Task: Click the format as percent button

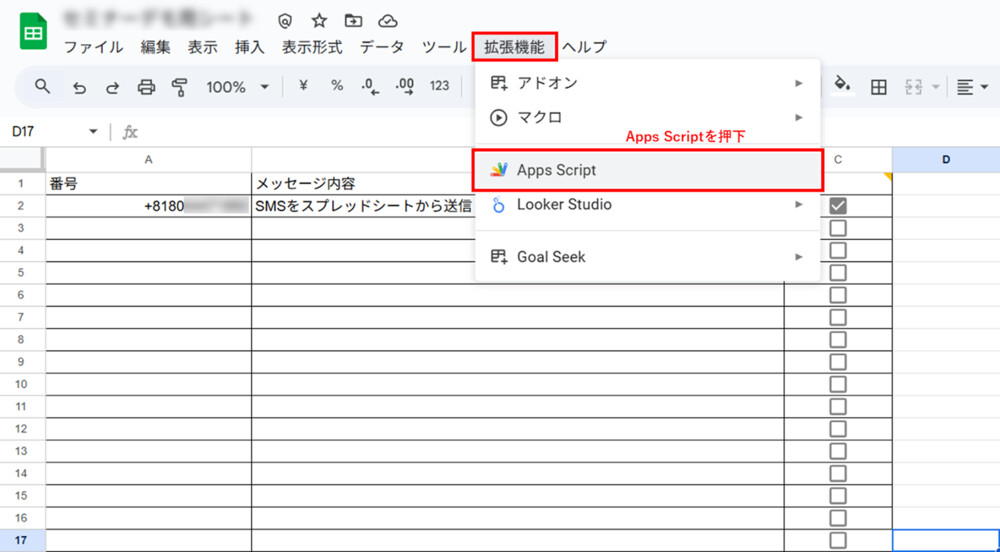Action: (x=337, y=87)
